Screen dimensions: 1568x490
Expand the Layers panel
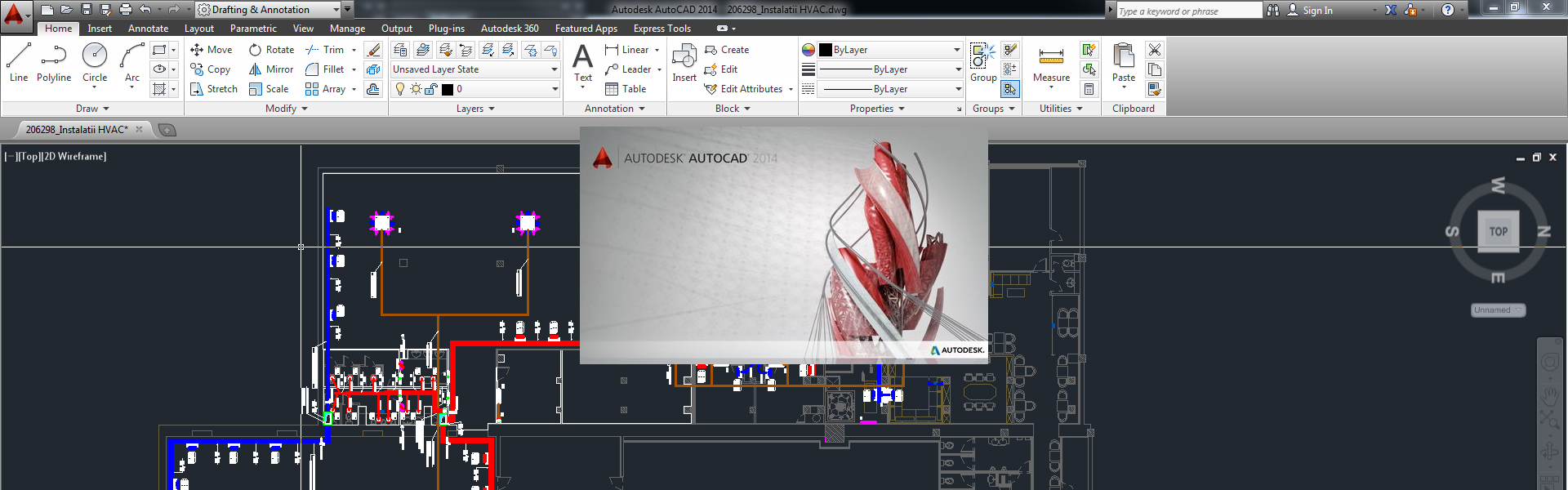click(x=475, y=109)
